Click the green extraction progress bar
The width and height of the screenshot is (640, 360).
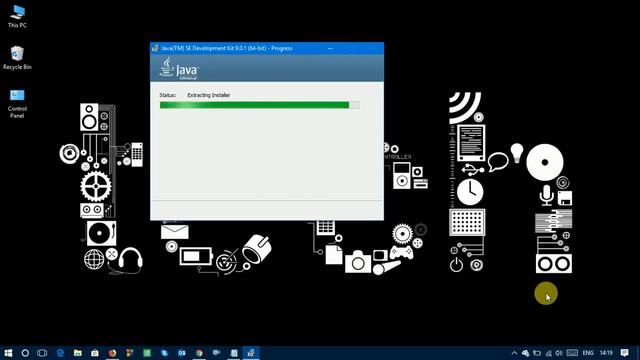coord(260,105)
